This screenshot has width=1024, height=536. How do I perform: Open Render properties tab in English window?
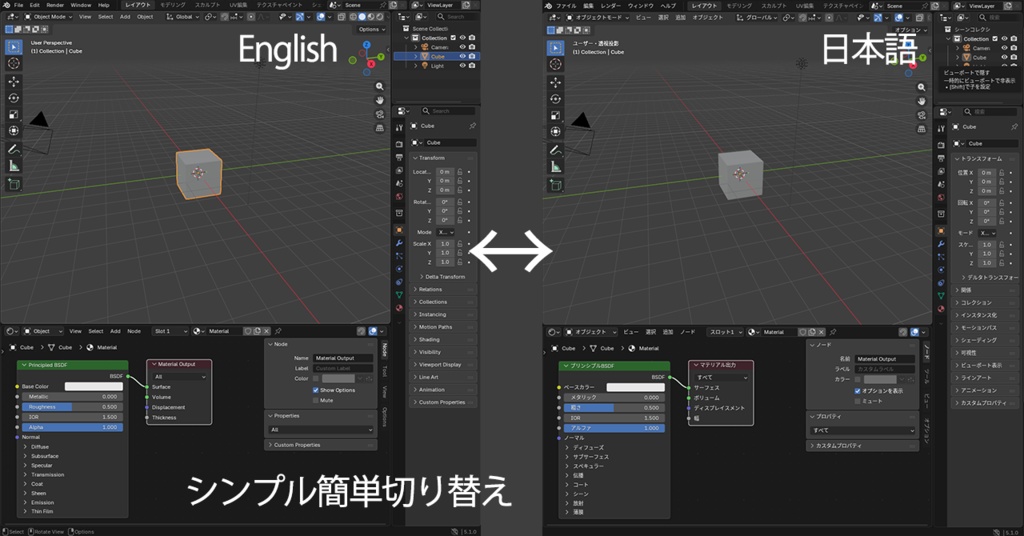point(399,144)
